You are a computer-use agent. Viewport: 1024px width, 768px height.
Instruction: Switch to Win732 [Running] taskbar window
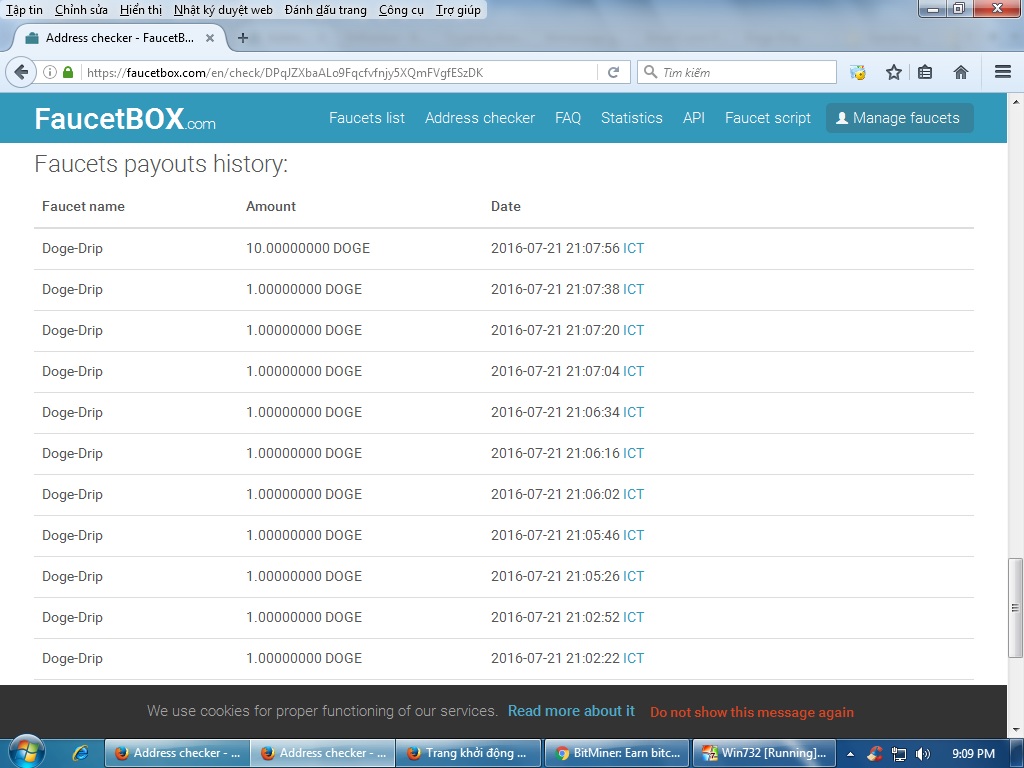763,753
